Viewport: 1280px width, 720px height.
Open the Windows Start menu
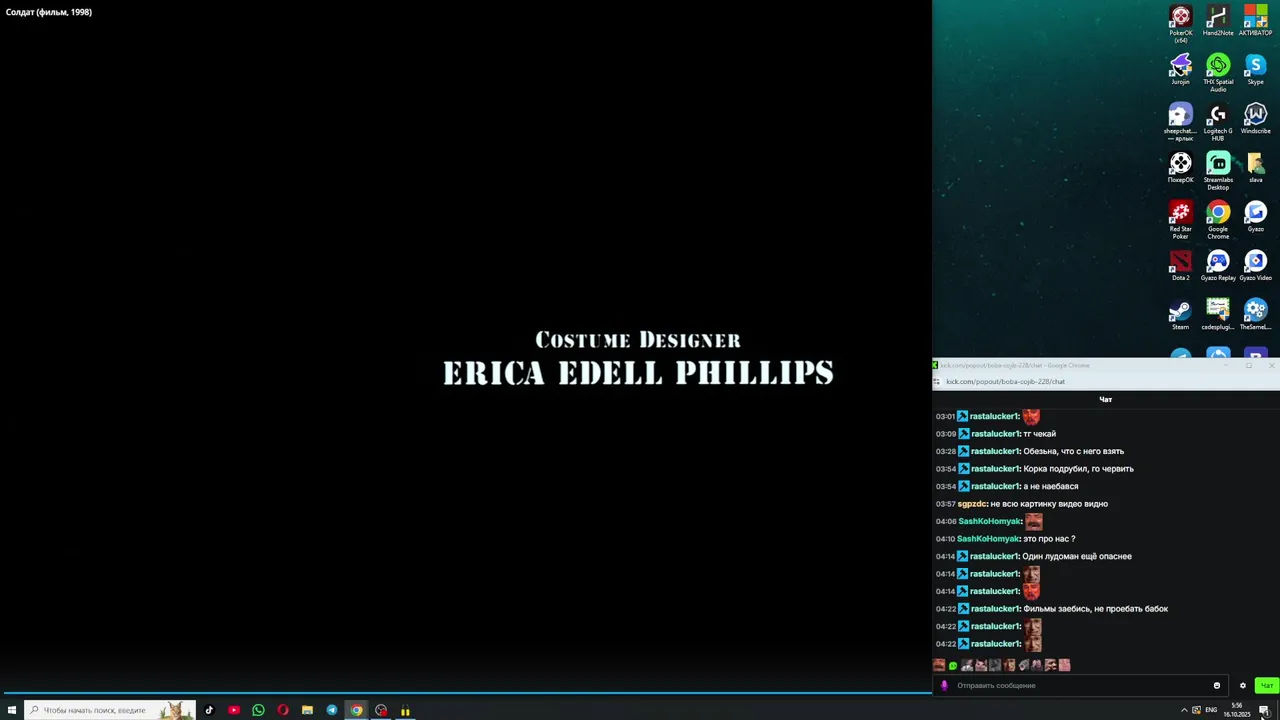[12, 710]
